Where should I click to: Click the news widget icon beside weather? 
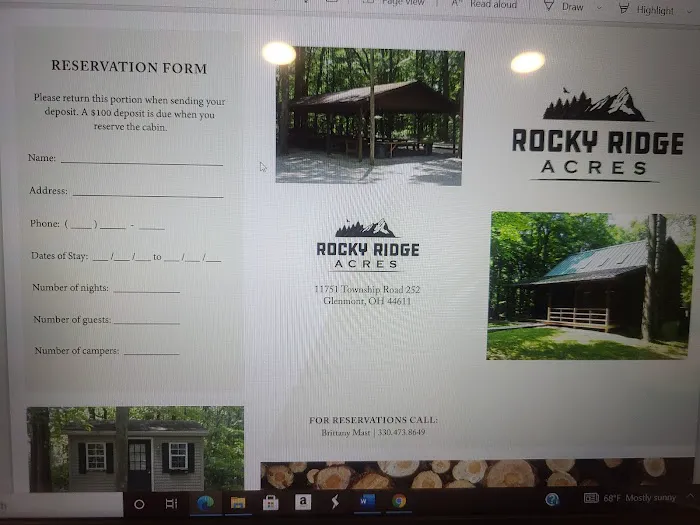pos(591,498)
